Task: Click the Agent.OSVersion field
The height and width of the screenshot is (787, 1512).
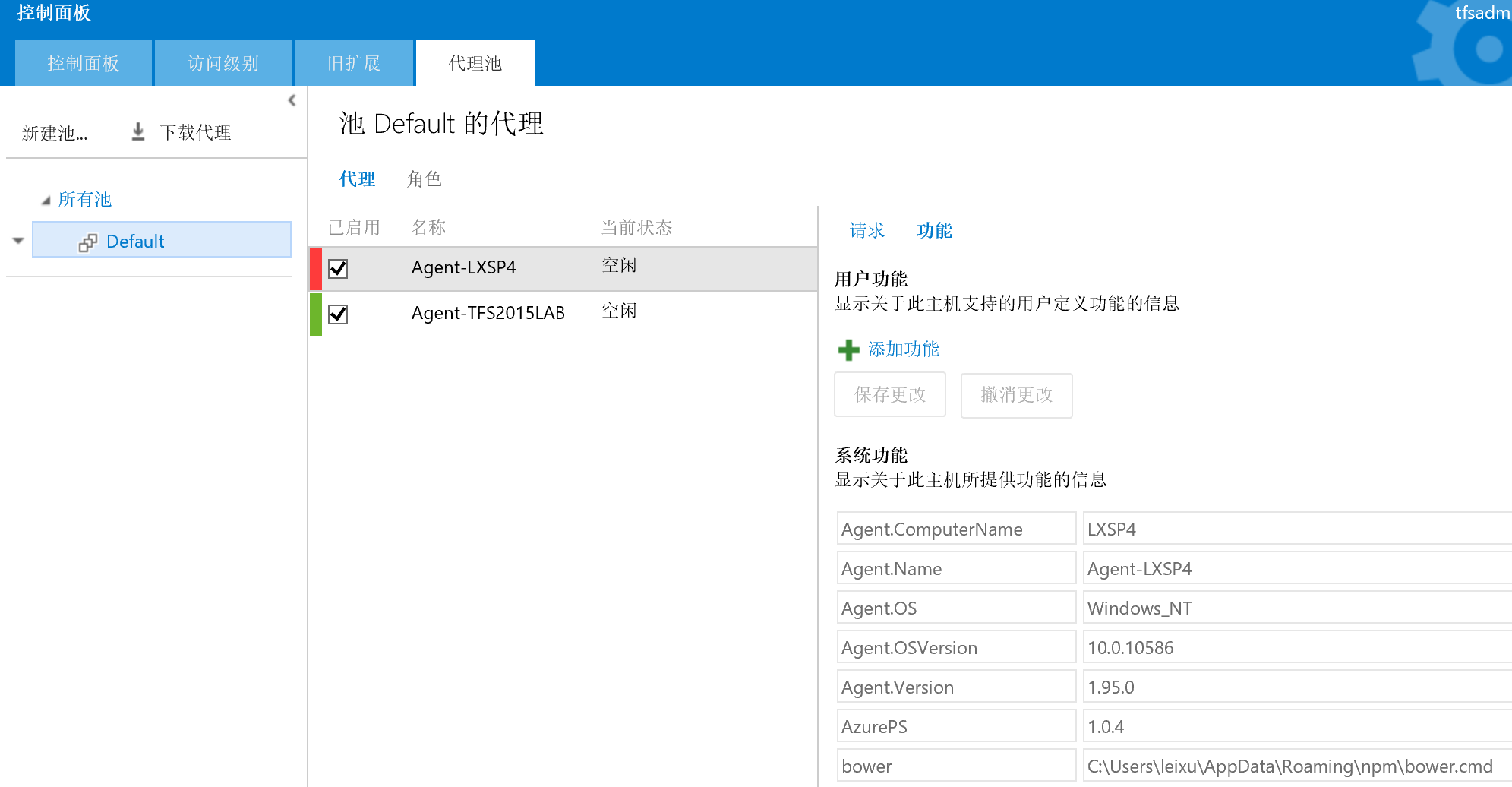Action: point(957,647)
